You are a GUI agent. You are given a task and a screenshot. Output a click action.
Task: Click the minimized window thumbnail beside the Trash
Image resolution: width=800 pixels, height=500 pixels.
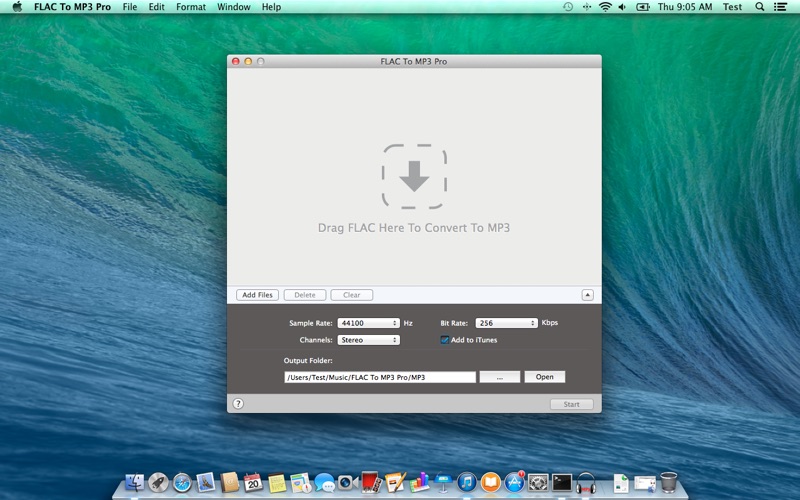tap(645, 483)
